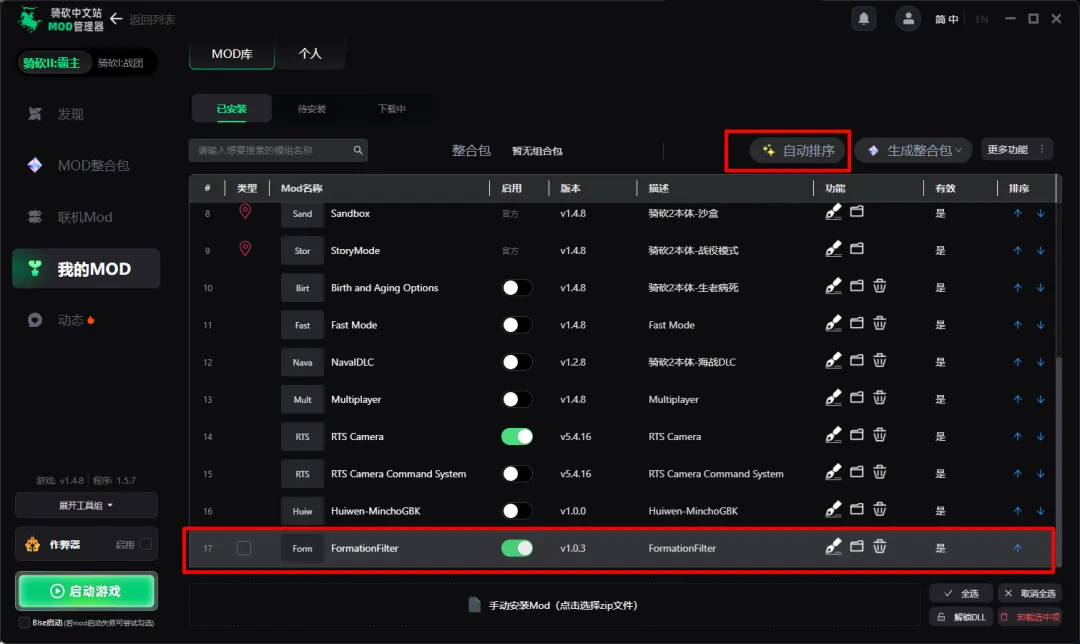
Task: Enable RTS Camera Command System mod
Action: click(x=517, y=474)
